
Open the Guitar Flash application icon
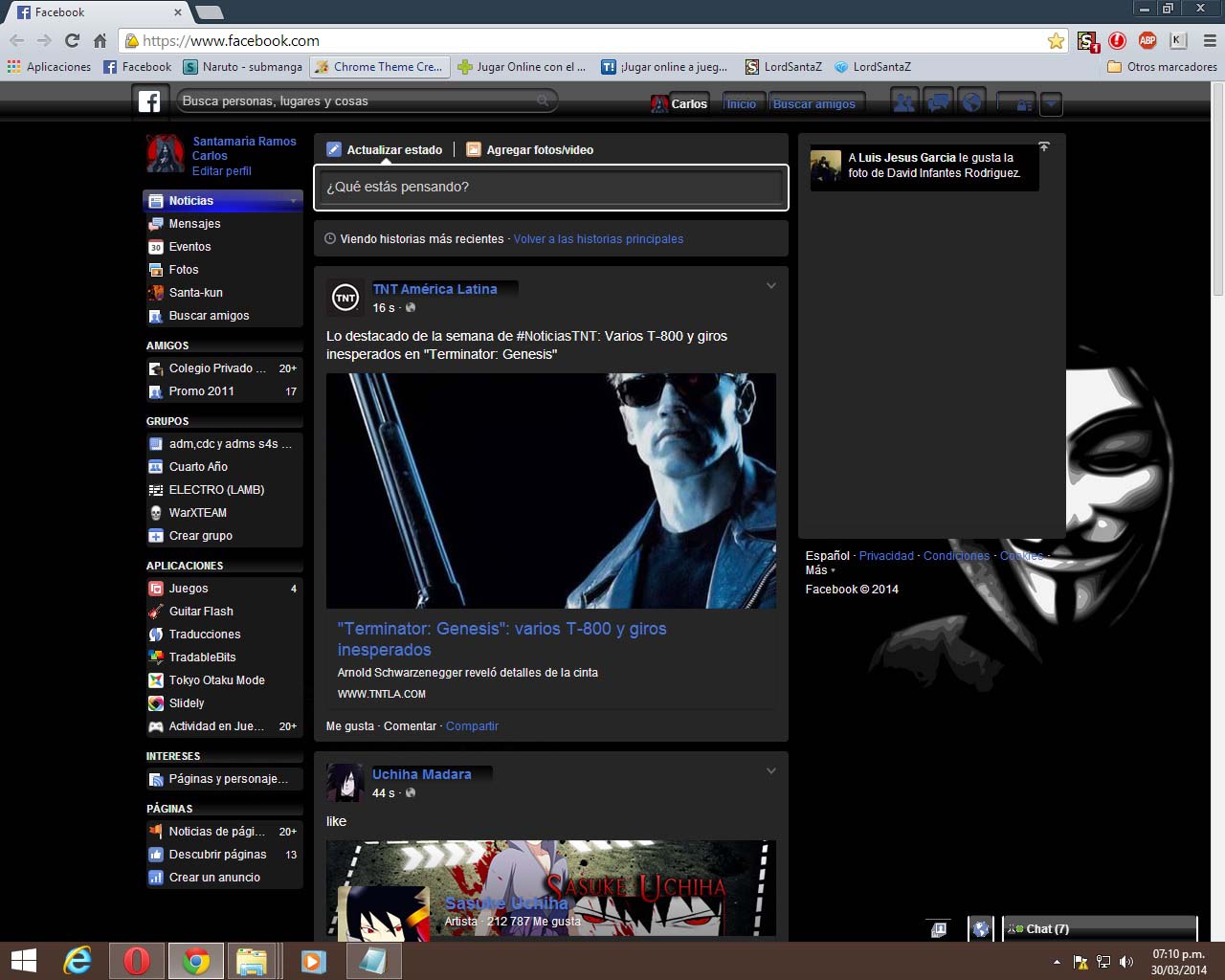(156, 611)
